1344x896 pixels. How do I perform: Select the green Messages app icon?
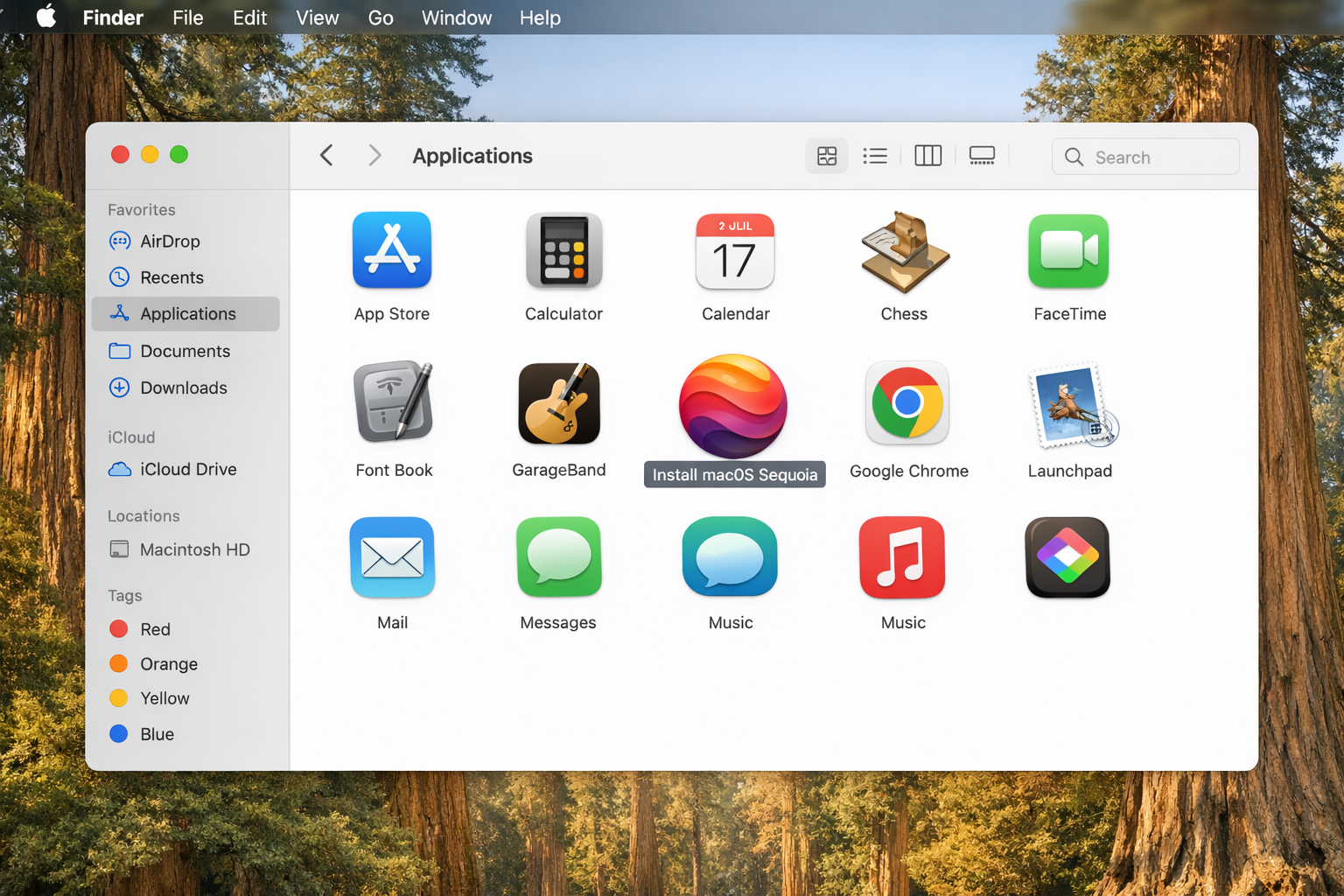coord(559,557)
